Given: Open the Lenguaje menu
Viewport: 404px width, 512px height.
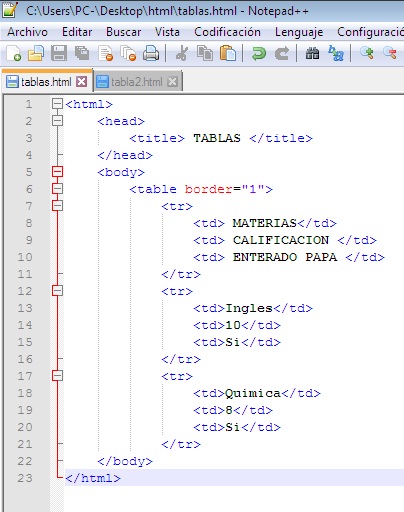Looking at the screenshot, I should (x=299, y=32).
